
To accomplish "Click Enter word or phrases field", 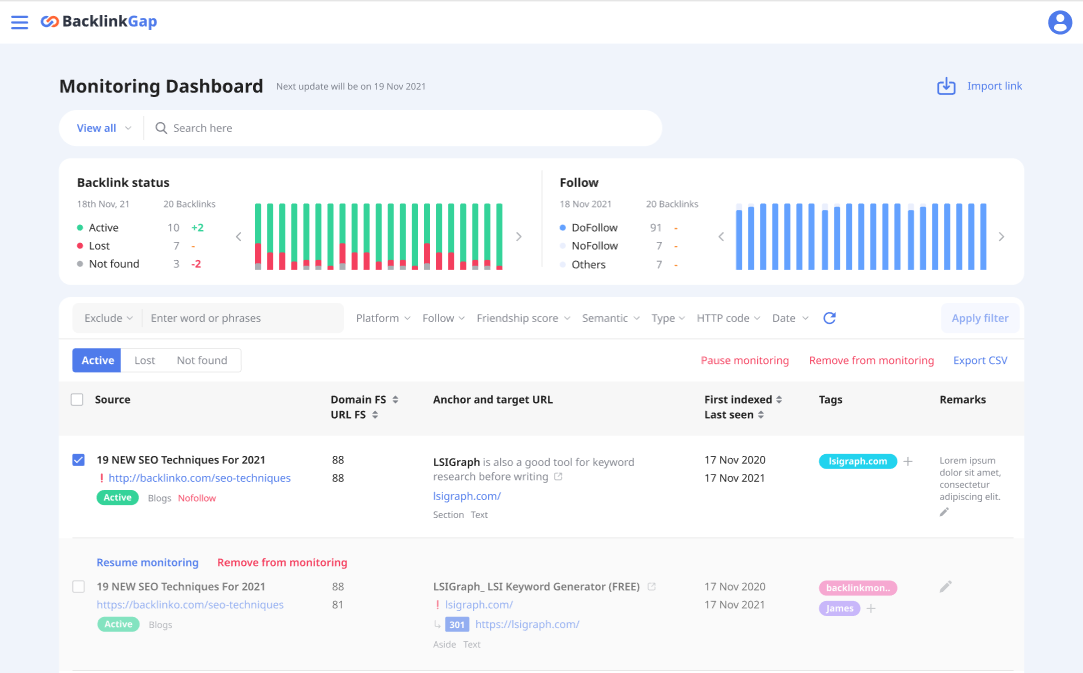I will point(242,318).
